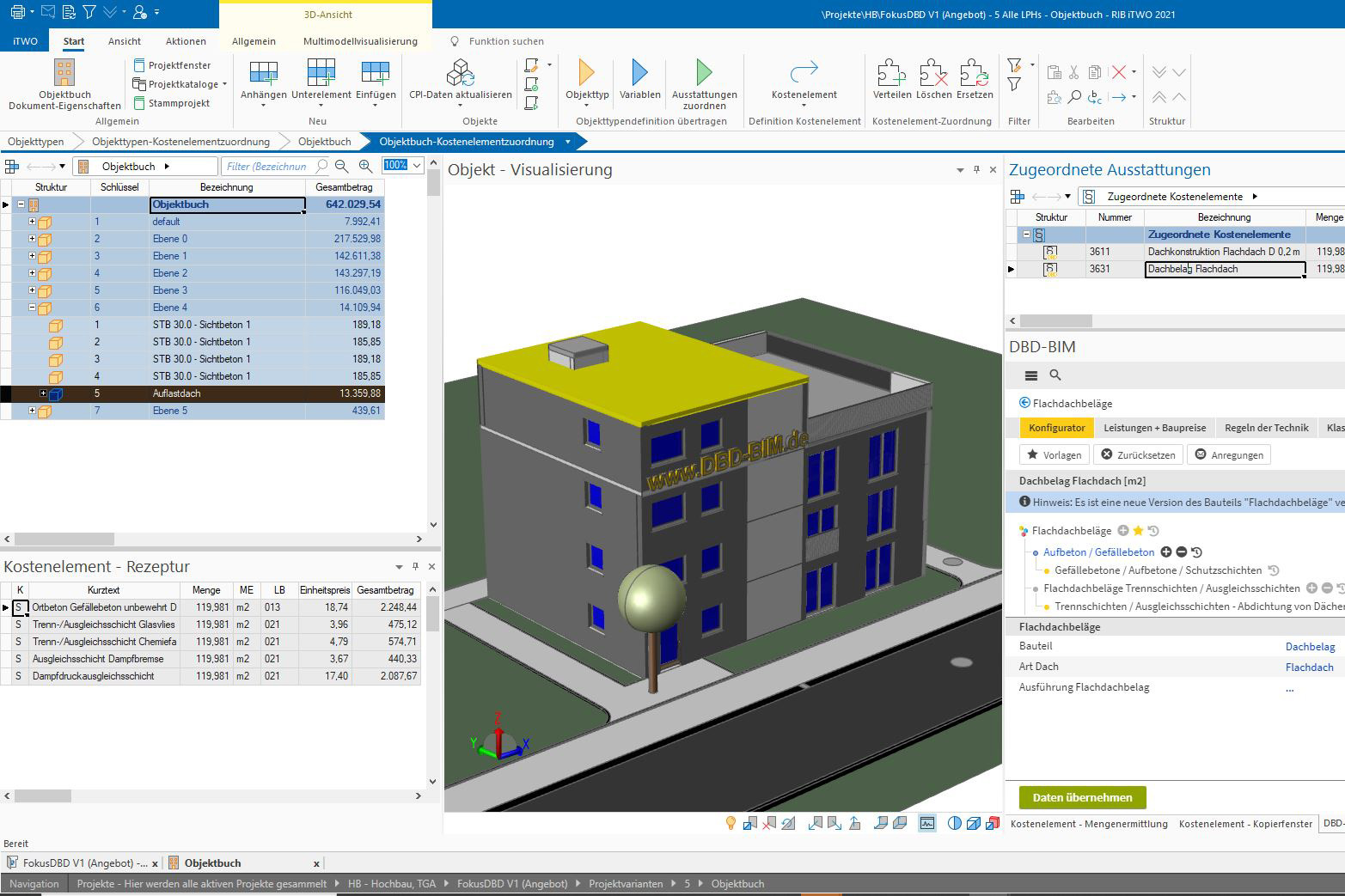Screen dimensions: 1345x896
Task: Open the 100% zoom dropdown
Action: (417, 166)
